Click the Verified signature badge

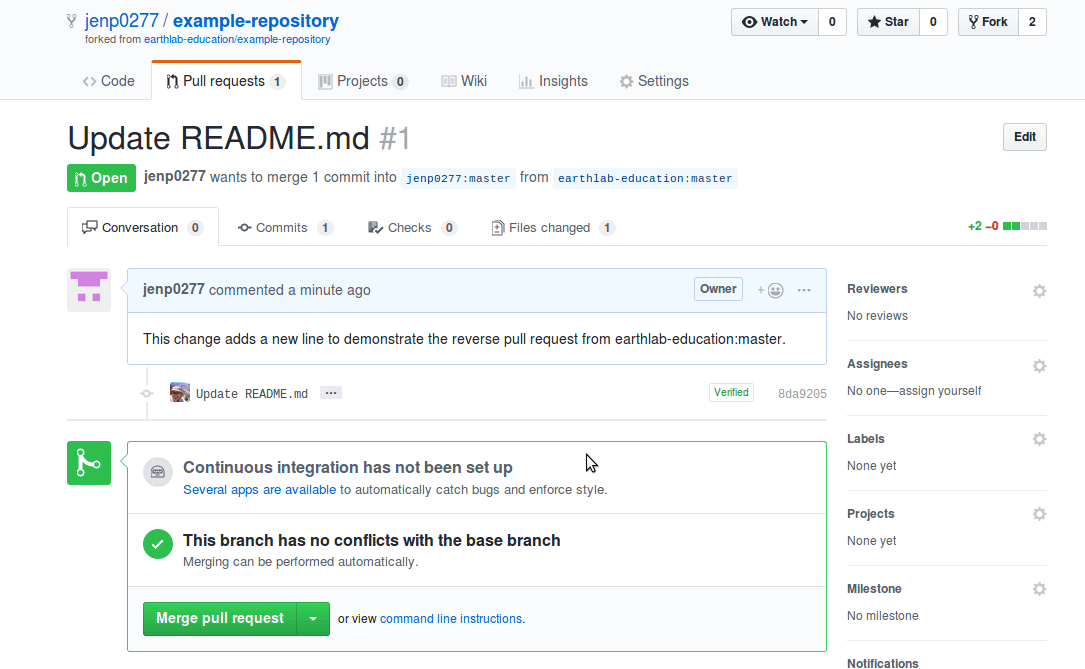click(731, 392)
